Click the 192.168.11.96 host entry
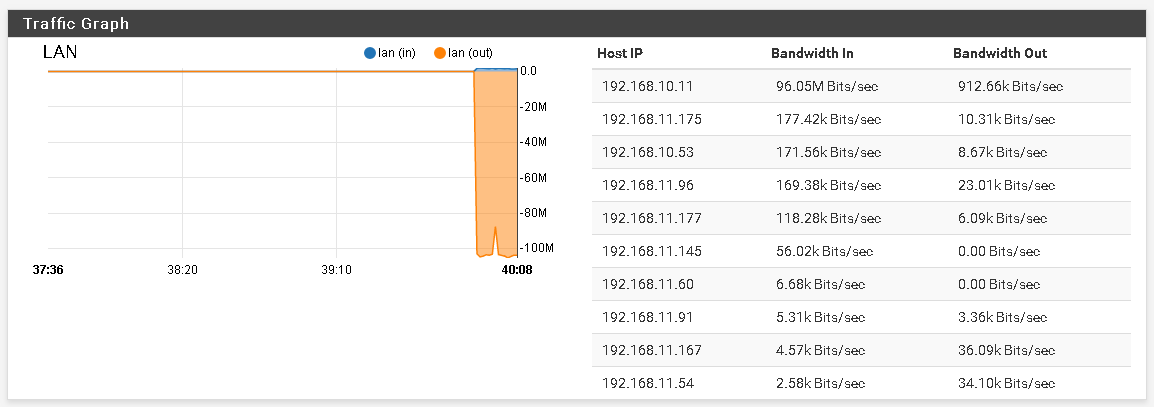This screenshot has width=1154, height=407. click(x=647, y=185)
